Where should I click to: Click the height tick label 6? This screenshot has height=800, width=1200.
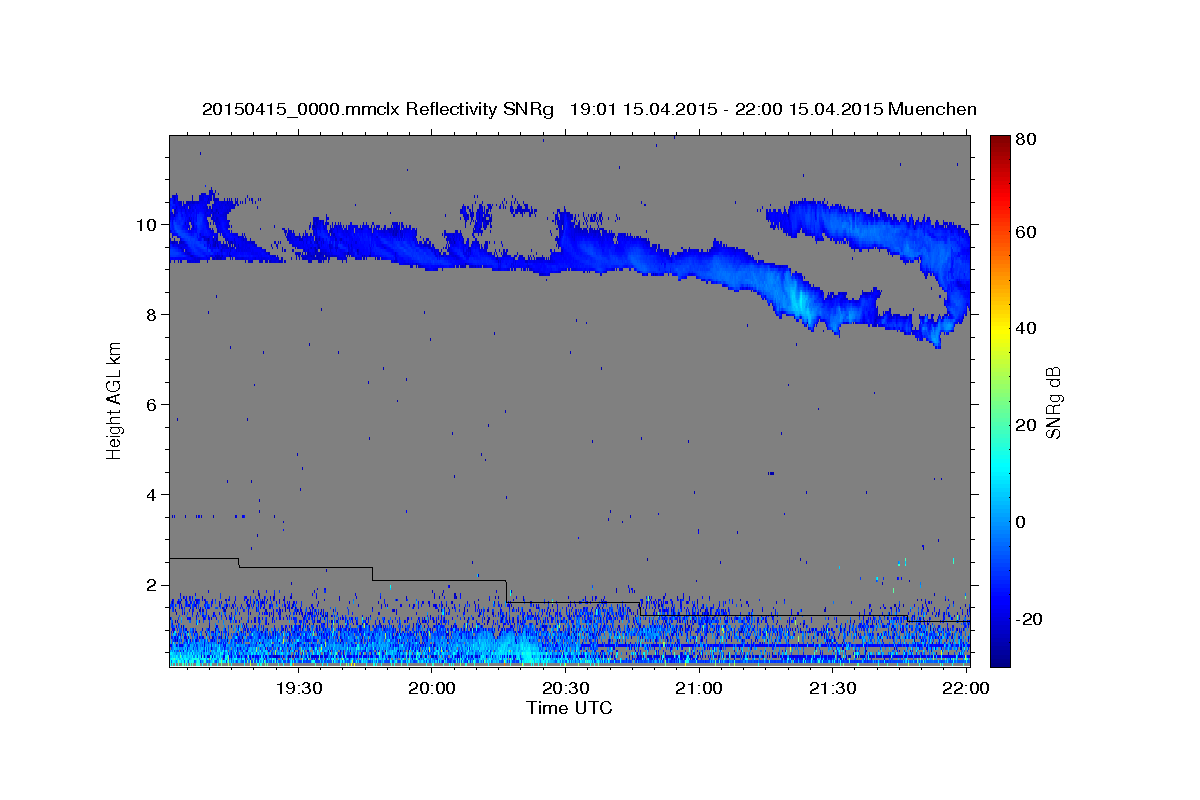153,405
